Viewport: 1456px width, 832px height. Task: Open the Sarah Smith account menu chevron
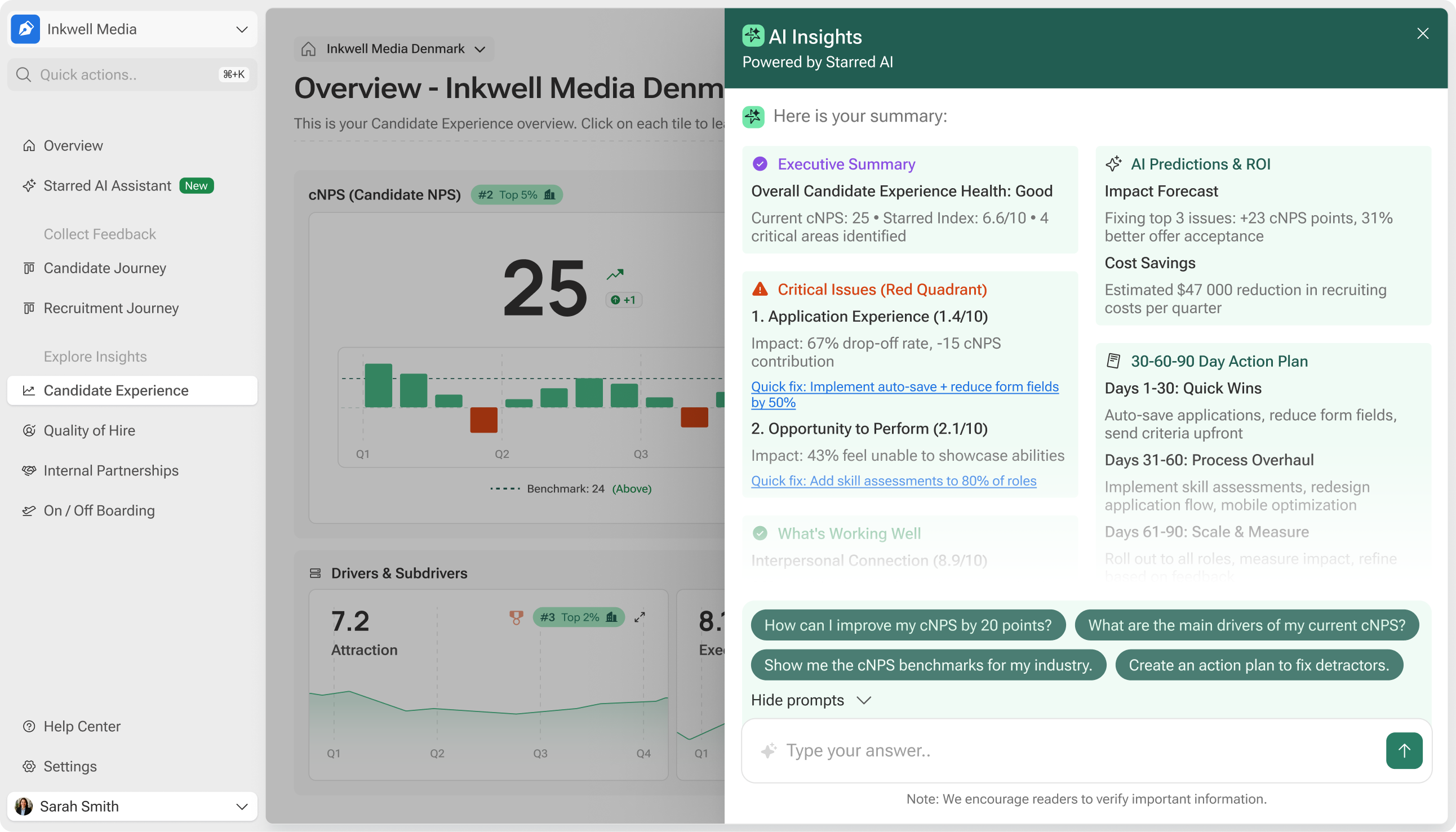point(242,806)
